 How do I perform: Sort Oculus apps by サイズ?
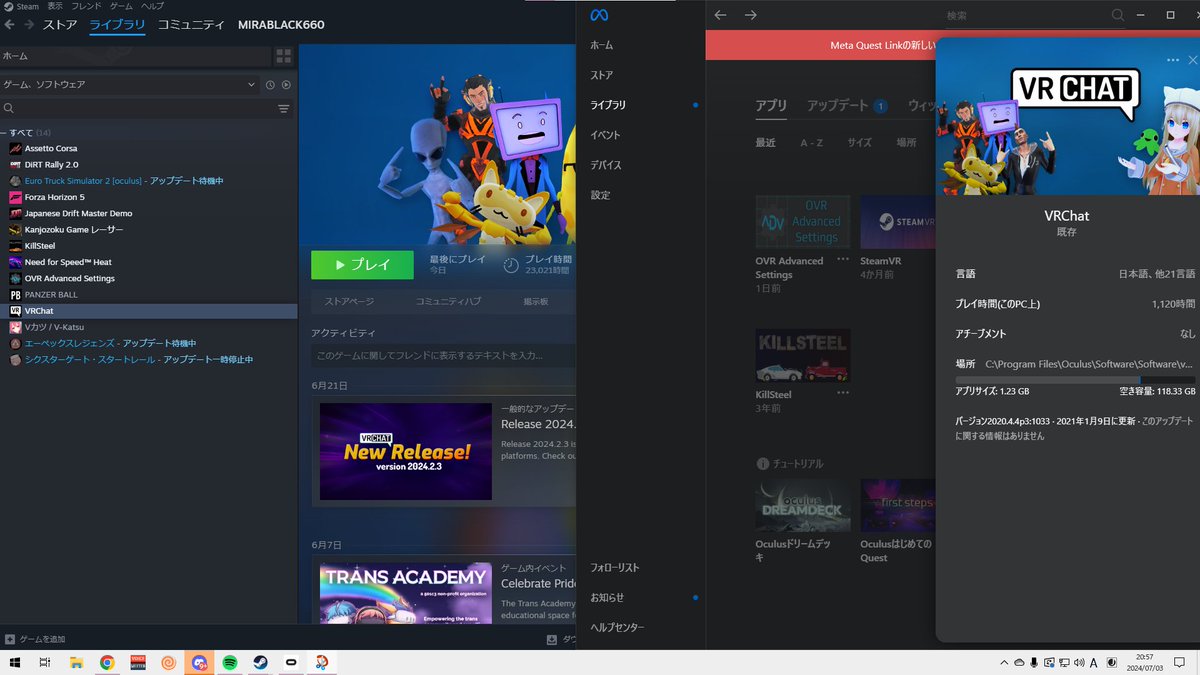pos(860,143)
